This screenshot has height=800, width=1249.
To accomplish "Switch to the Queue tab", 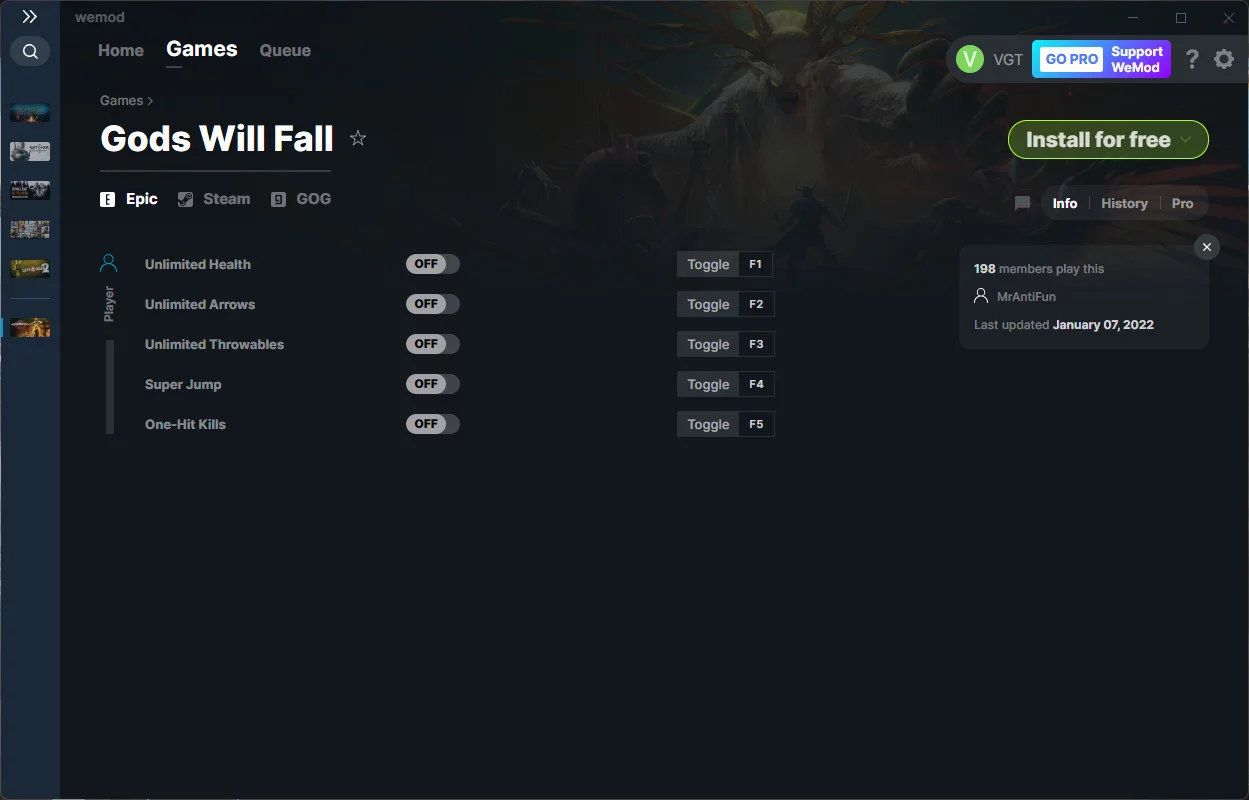I will coord(285,50).
